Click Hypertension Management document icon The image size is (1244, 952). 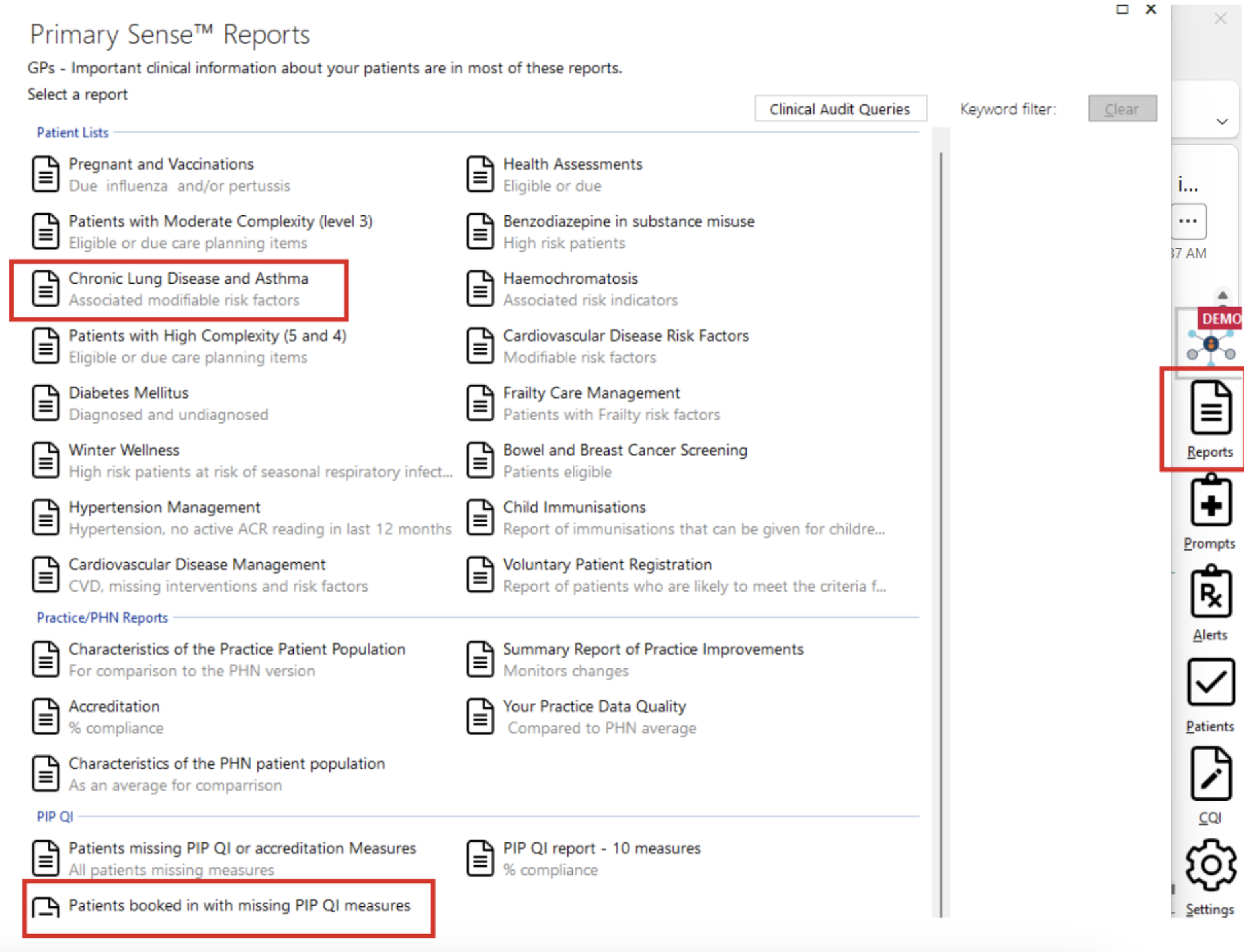(x=45, y=517)
